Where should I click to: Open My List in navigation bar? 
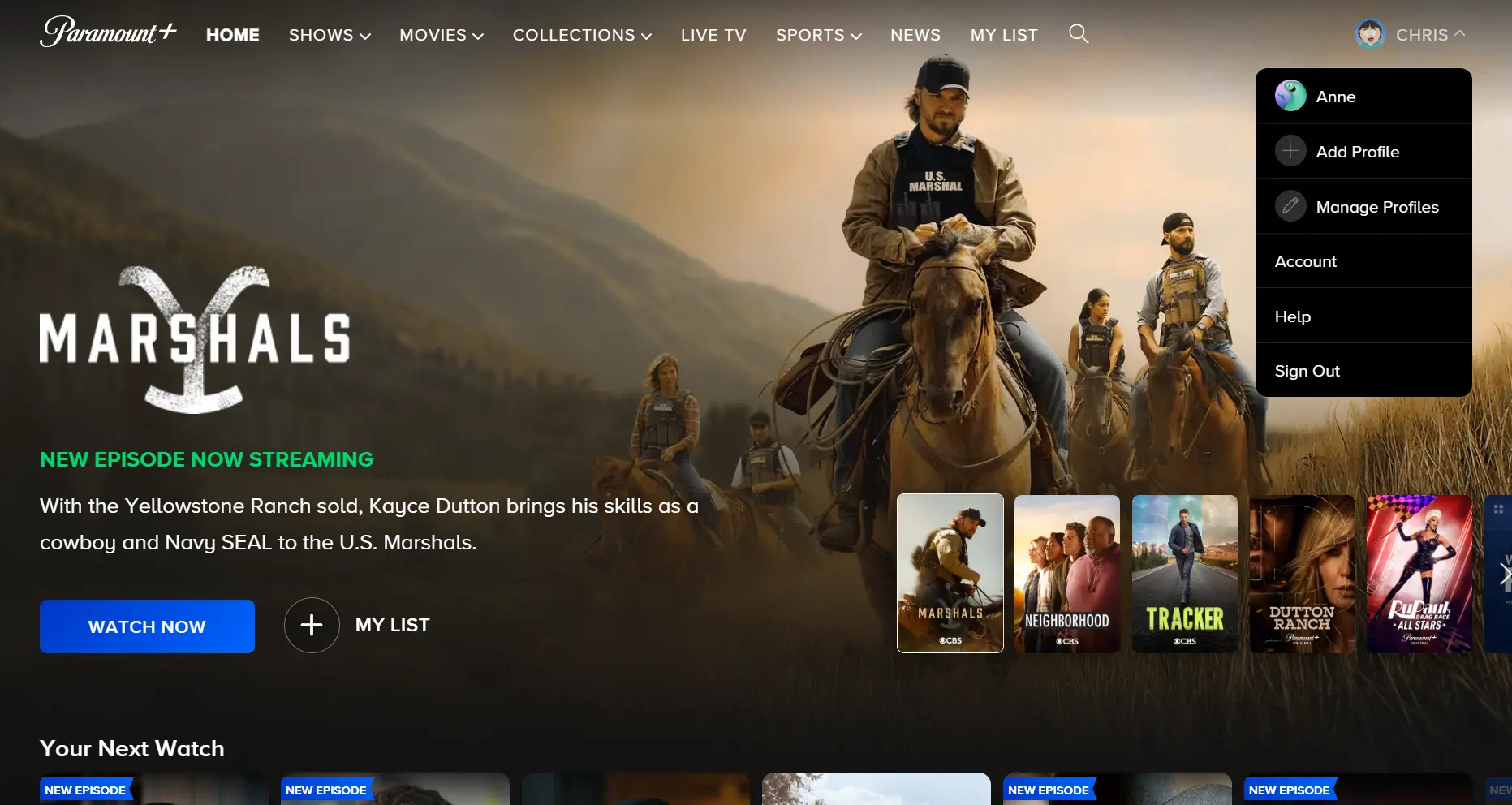tap(1004, 35)
